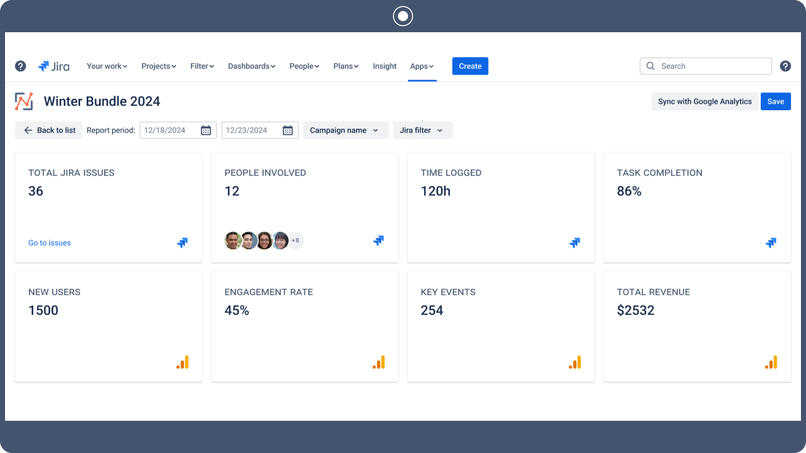This screenshot has width=806, height=453.
Task: Show the +8 additional people badge
Action: tap(296, 240)
